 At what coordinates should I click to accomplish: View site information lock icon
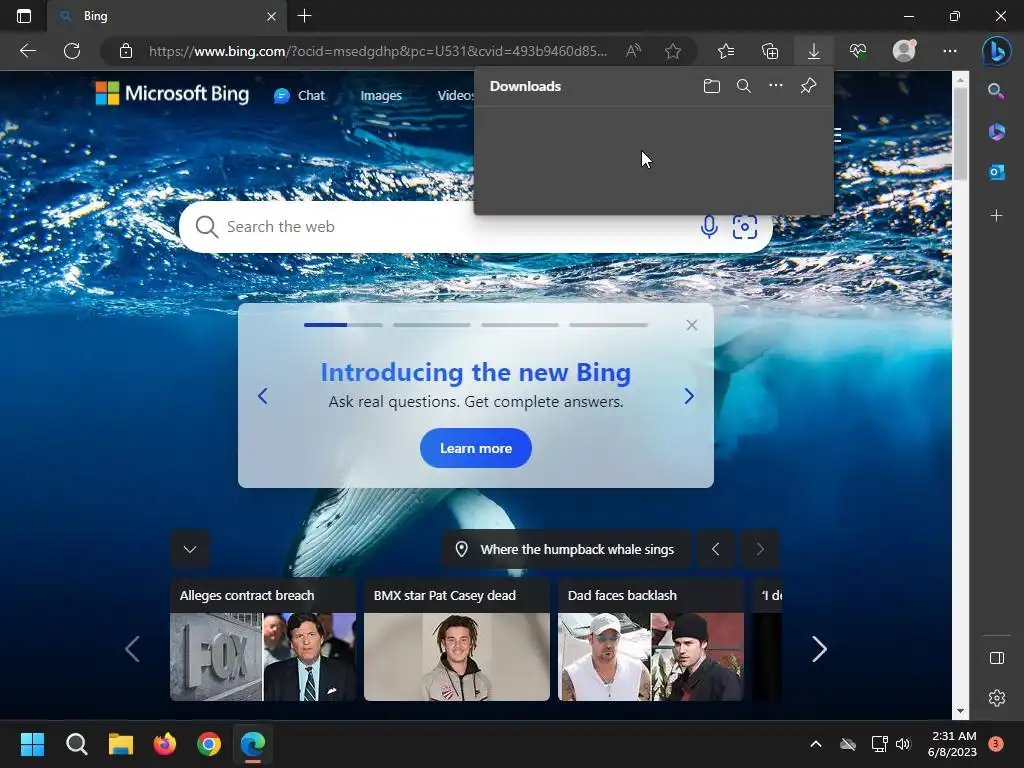(x=126, y=51)
